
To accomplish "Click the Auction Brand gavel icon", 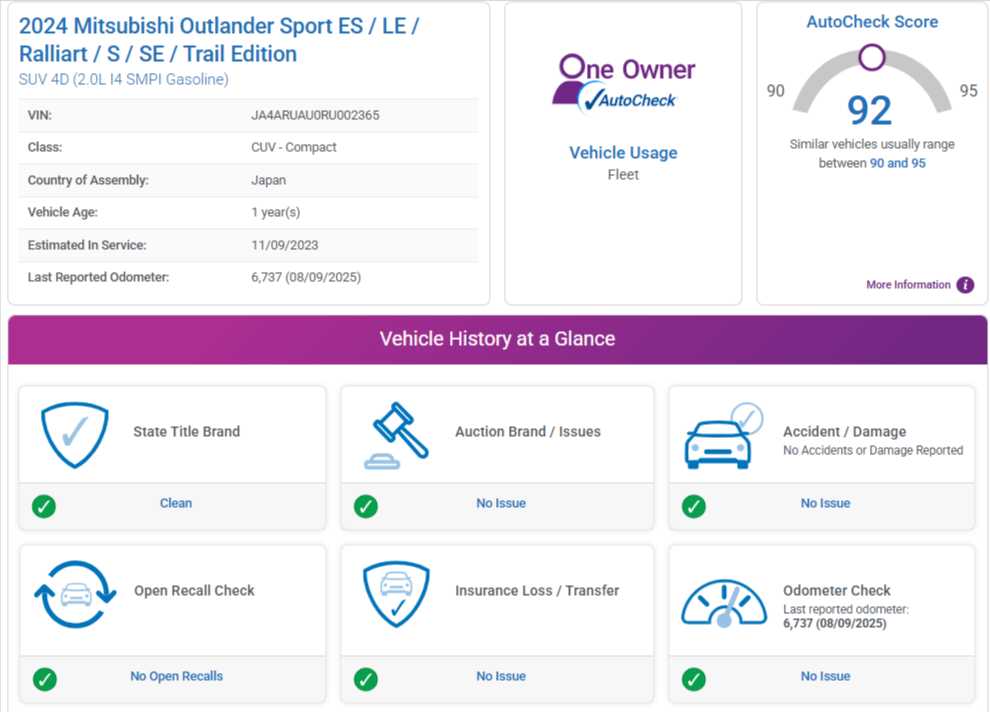I will [x=398, y=435].
